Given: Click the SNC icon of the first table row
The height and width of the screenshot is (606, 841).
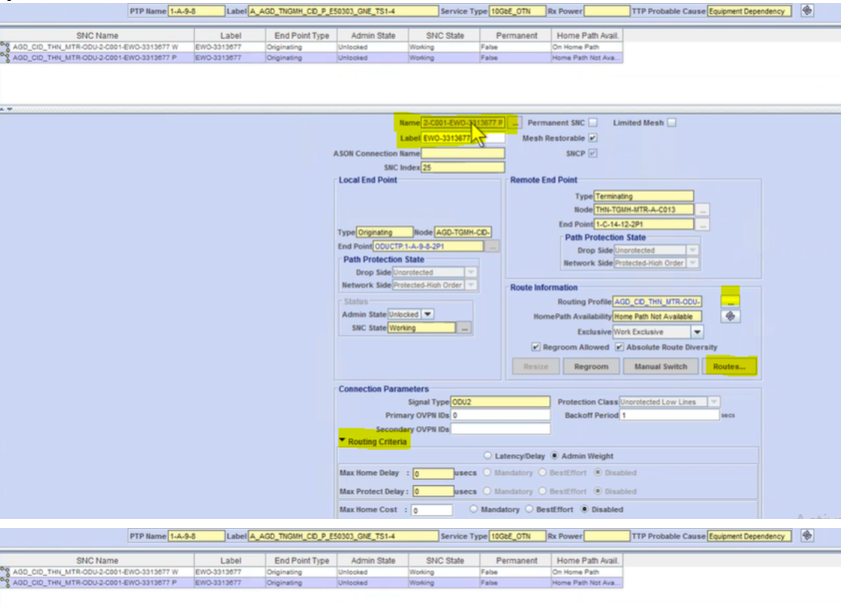Looking at the screenshot, I should click(x=6, y=47).
